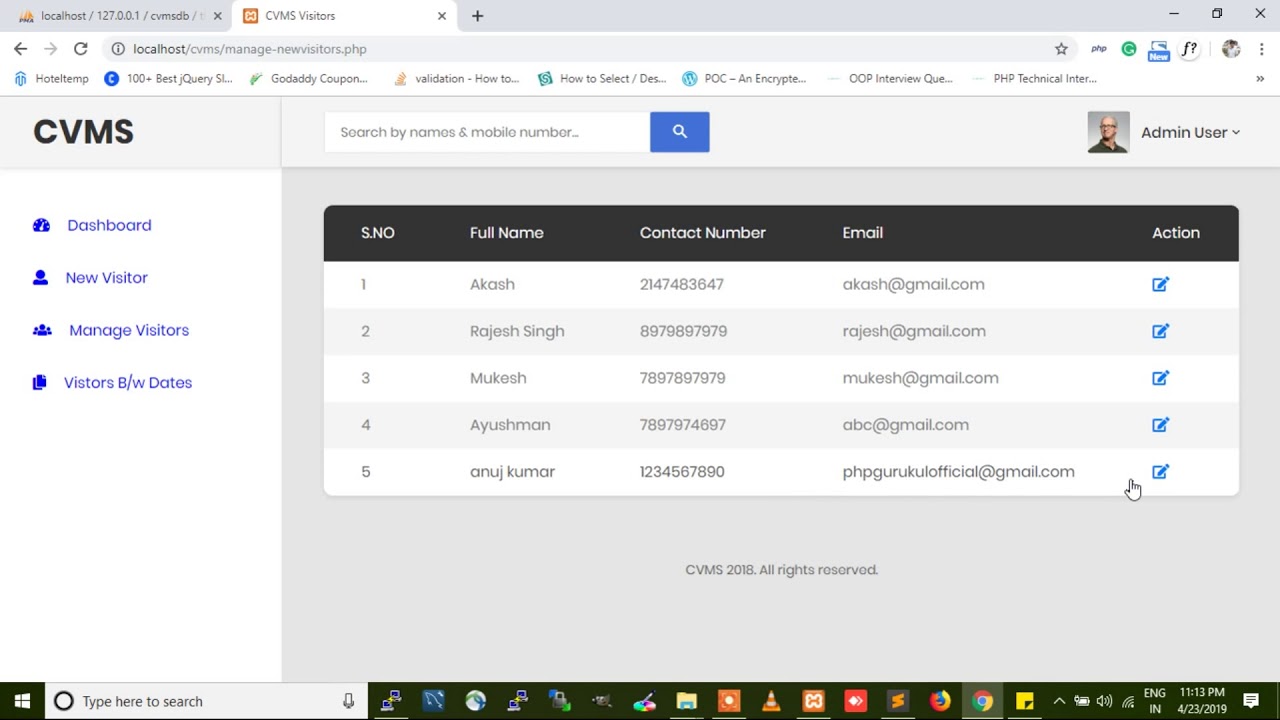Open edit icon for Rajesh Singh
The height and width of the screenshot is (720, 1280).
(1160, 331)
